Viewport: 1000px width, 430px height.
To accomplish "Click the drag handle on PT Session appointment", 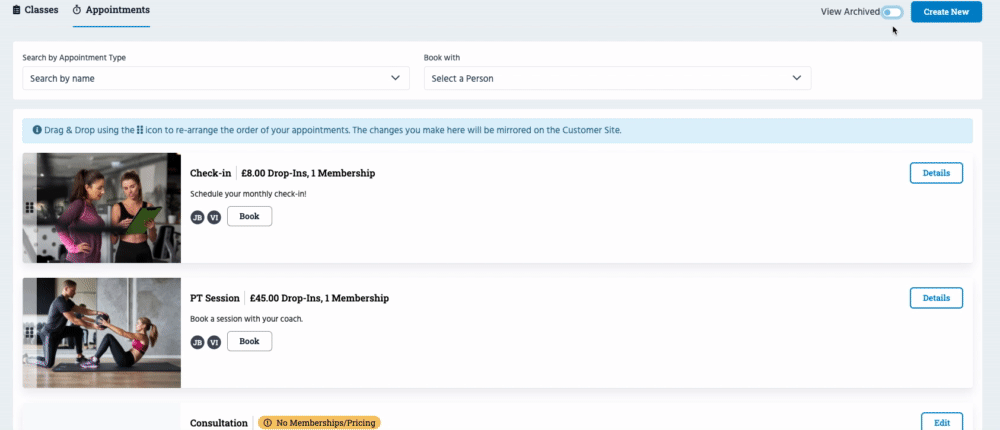I will tap(29, 333).
